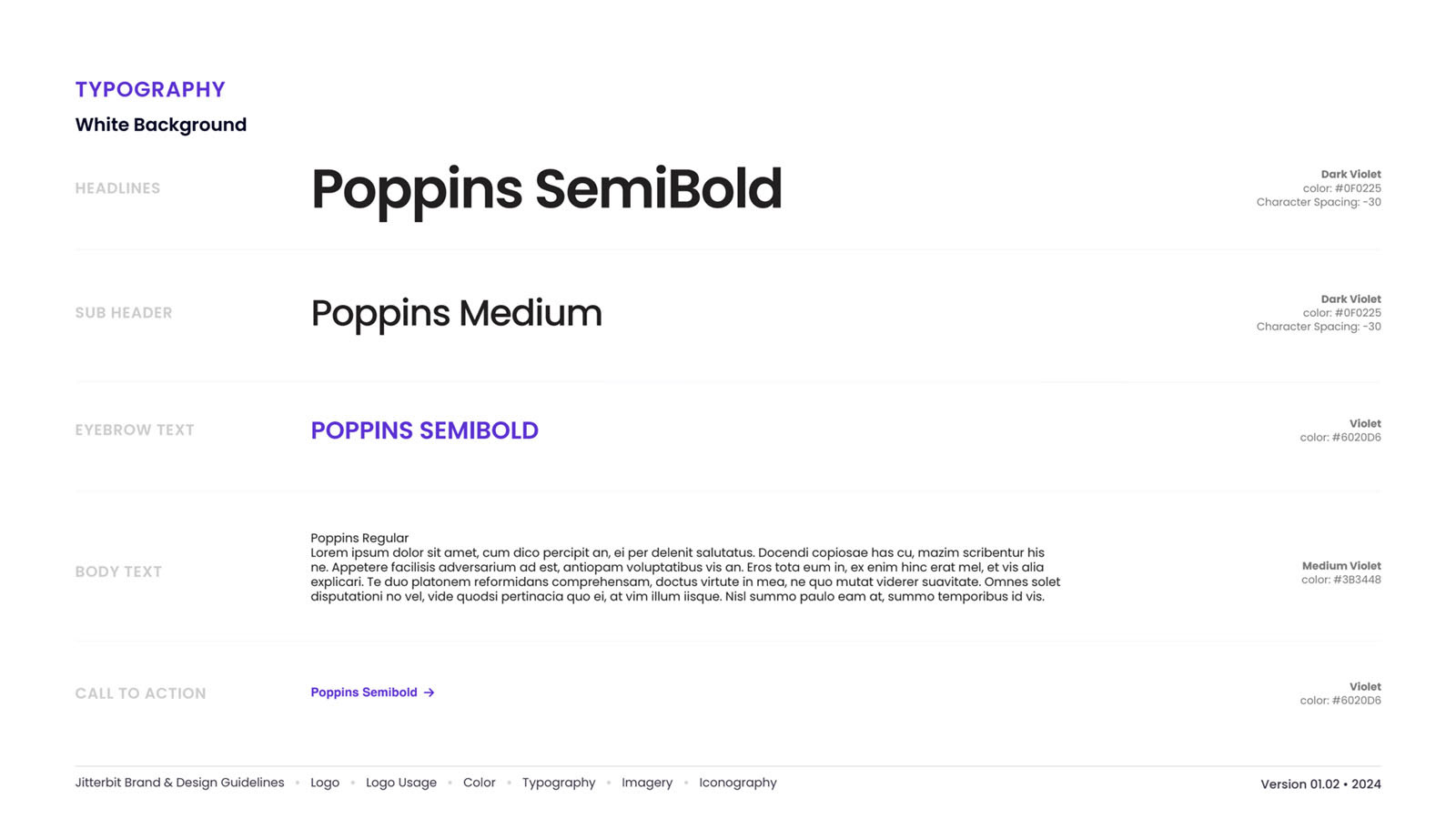Image resolution: width=1456 pixels, height=819 pixels.
Task: Click the HEADLINES row label
Action: coord(117,188)
